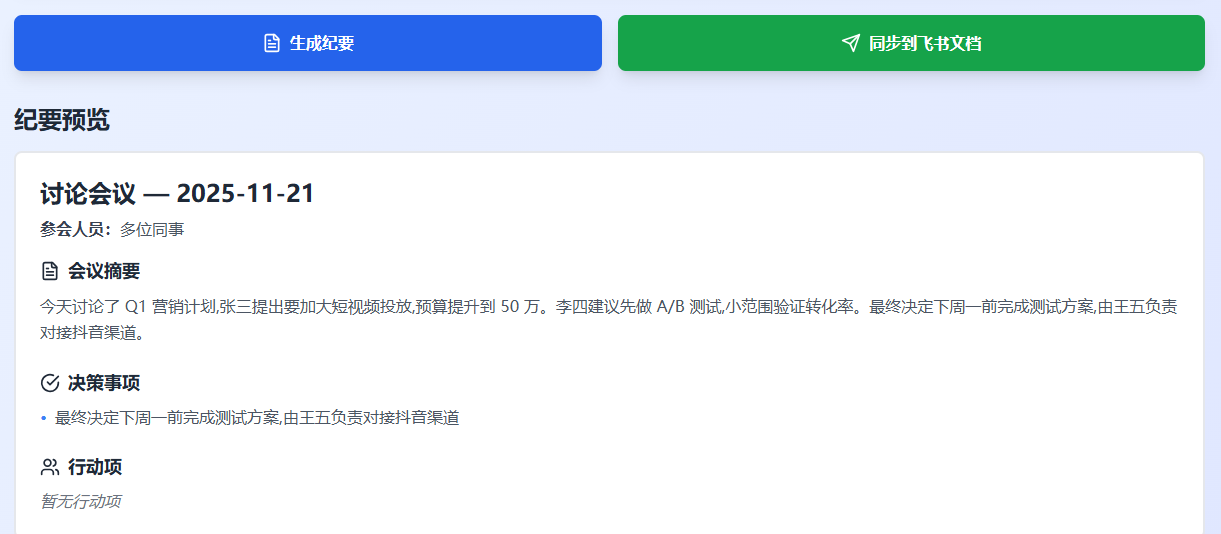Click the 纪要预览 section heading
This screenshot has width=1221, height=534.
click(x=62, y=120)
